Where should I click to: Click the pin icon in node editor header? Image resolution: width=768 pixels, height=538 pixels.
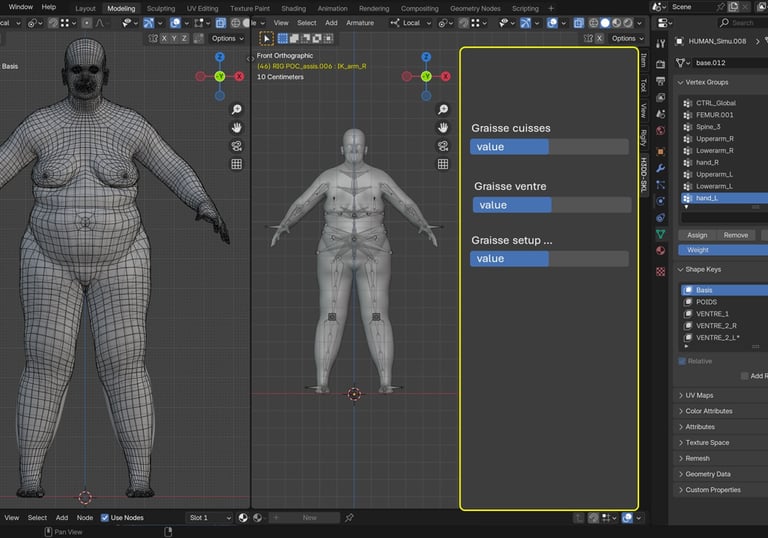[x=349, y=518]
